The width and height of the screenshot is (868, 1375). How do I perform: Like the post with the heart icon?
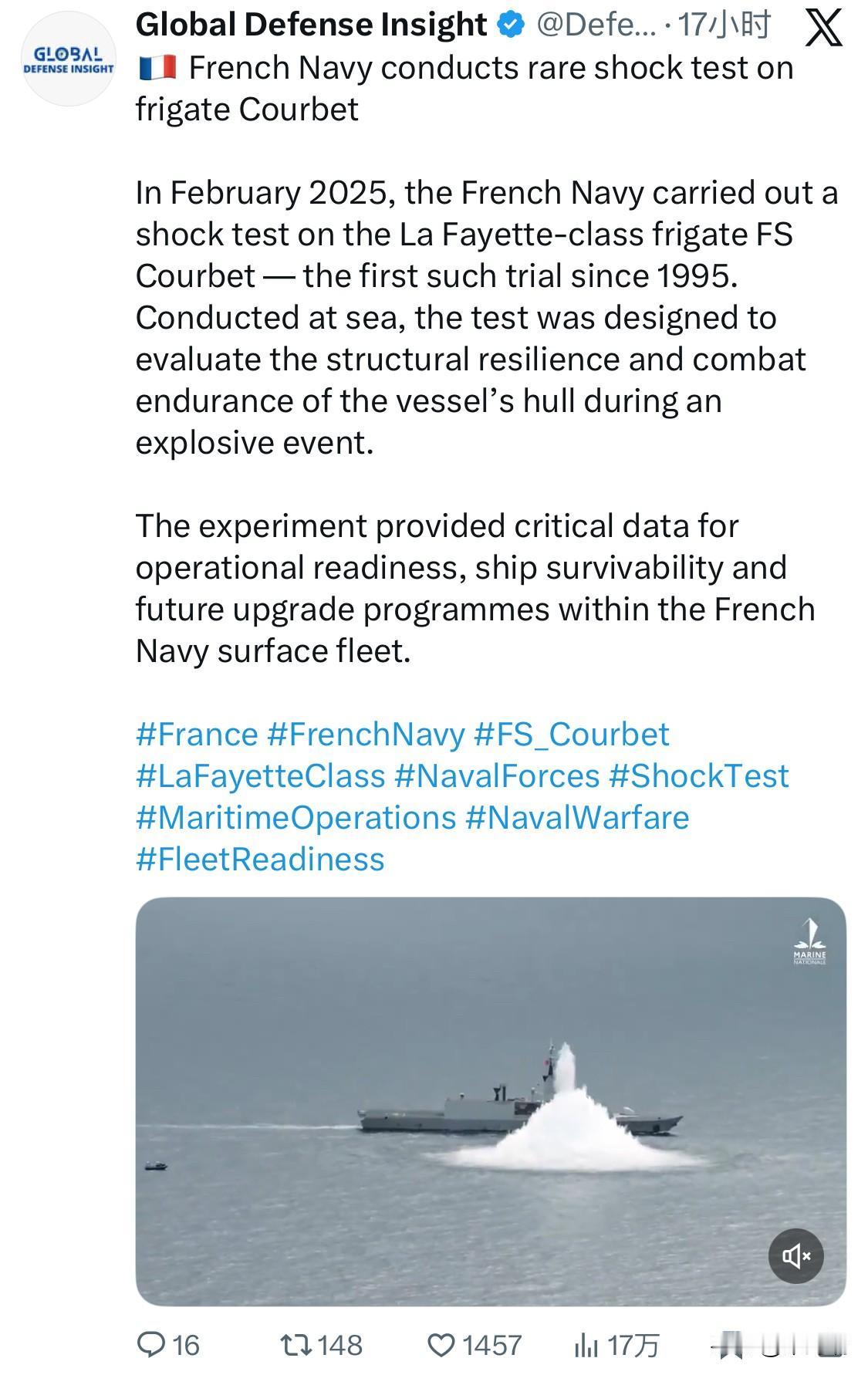pyautogui.click(x=441, y=1345)
